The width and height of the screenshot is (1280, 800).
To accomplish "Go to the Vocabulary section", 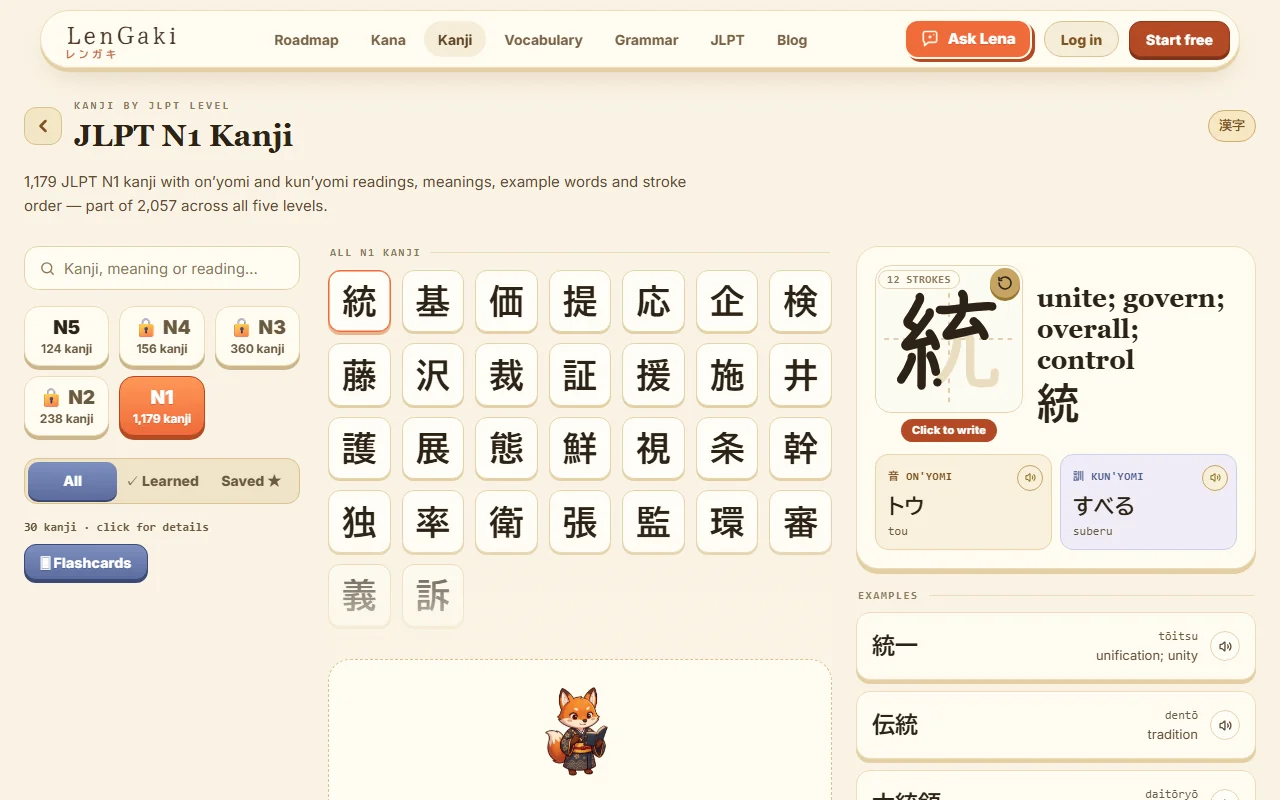I will (543, 40).
